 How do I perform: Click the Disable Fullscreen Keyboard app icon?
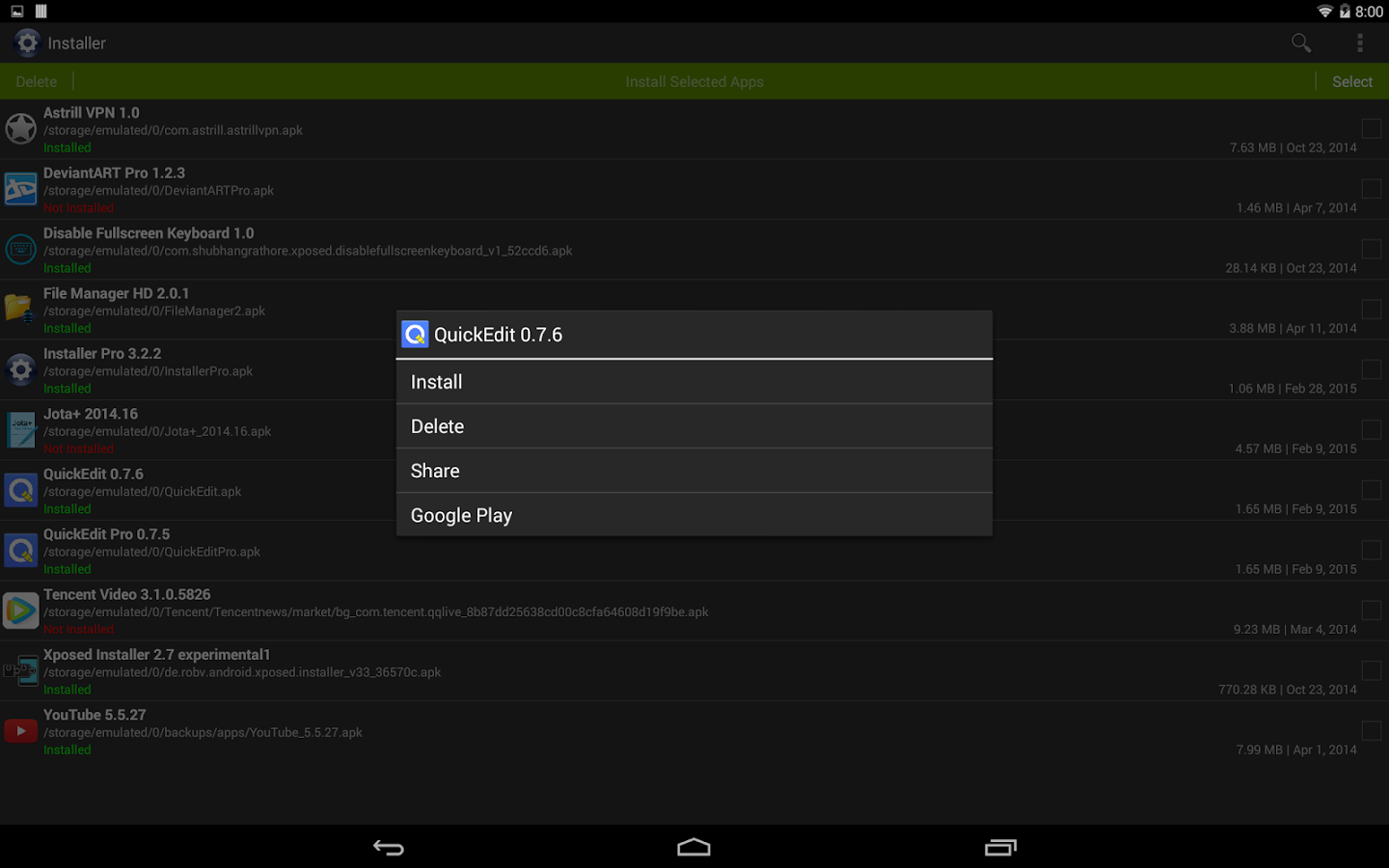pyautogui.click(x=20, y=249)
